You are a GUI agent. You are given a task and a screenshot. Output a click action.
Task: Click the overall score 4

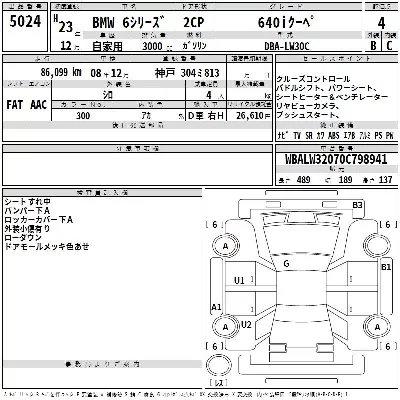[x=381, y=23]
